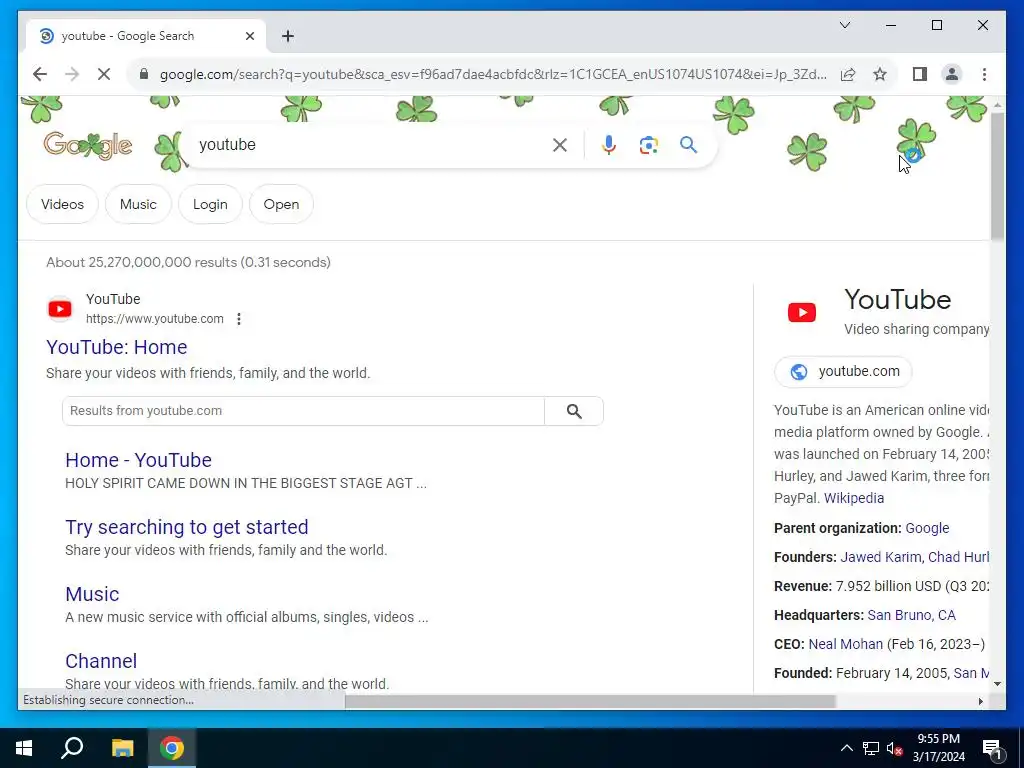Image resolution: width=1024 pixels, height=768 pixels.
Task: Open Try searching to get started link
Action: [x=187, y=527]
